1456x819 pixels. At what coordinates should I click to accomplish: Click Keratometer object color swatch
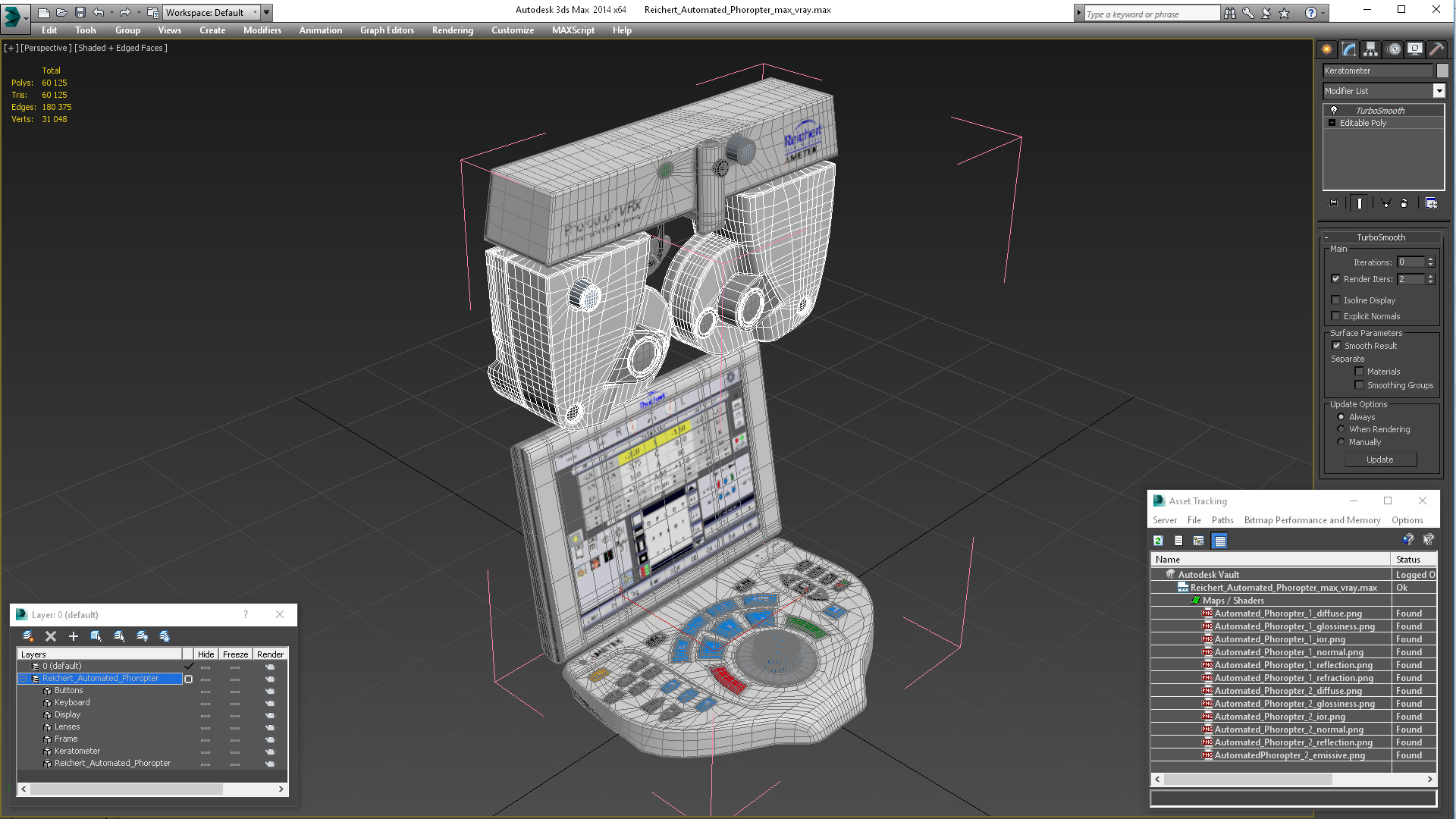(1442, 71)
